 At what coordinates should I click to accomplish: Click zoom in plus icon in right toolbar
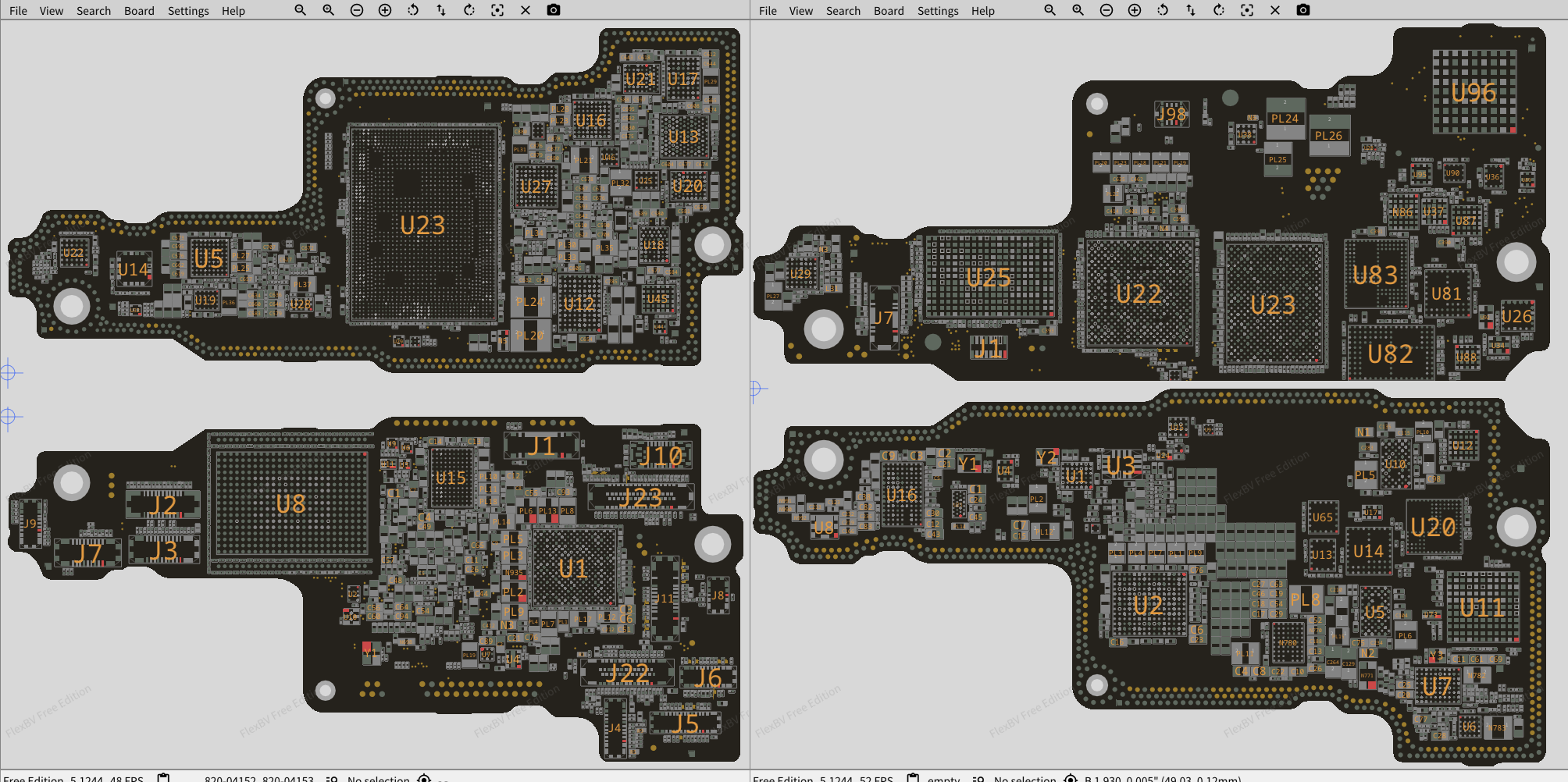(1135, 10)
